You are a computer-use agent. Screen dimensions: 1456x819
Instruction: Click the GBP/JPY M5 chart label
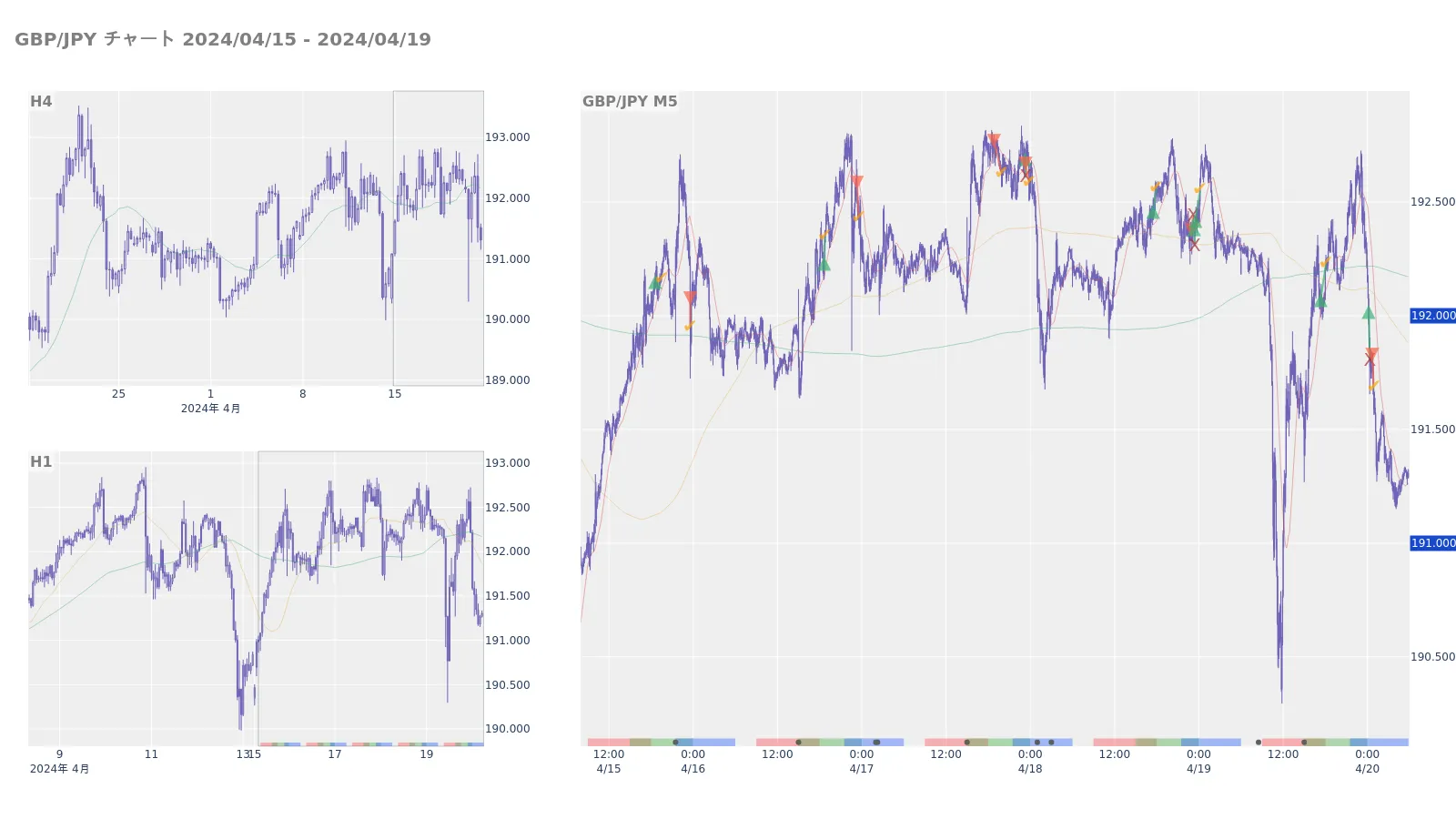[630, 101]
